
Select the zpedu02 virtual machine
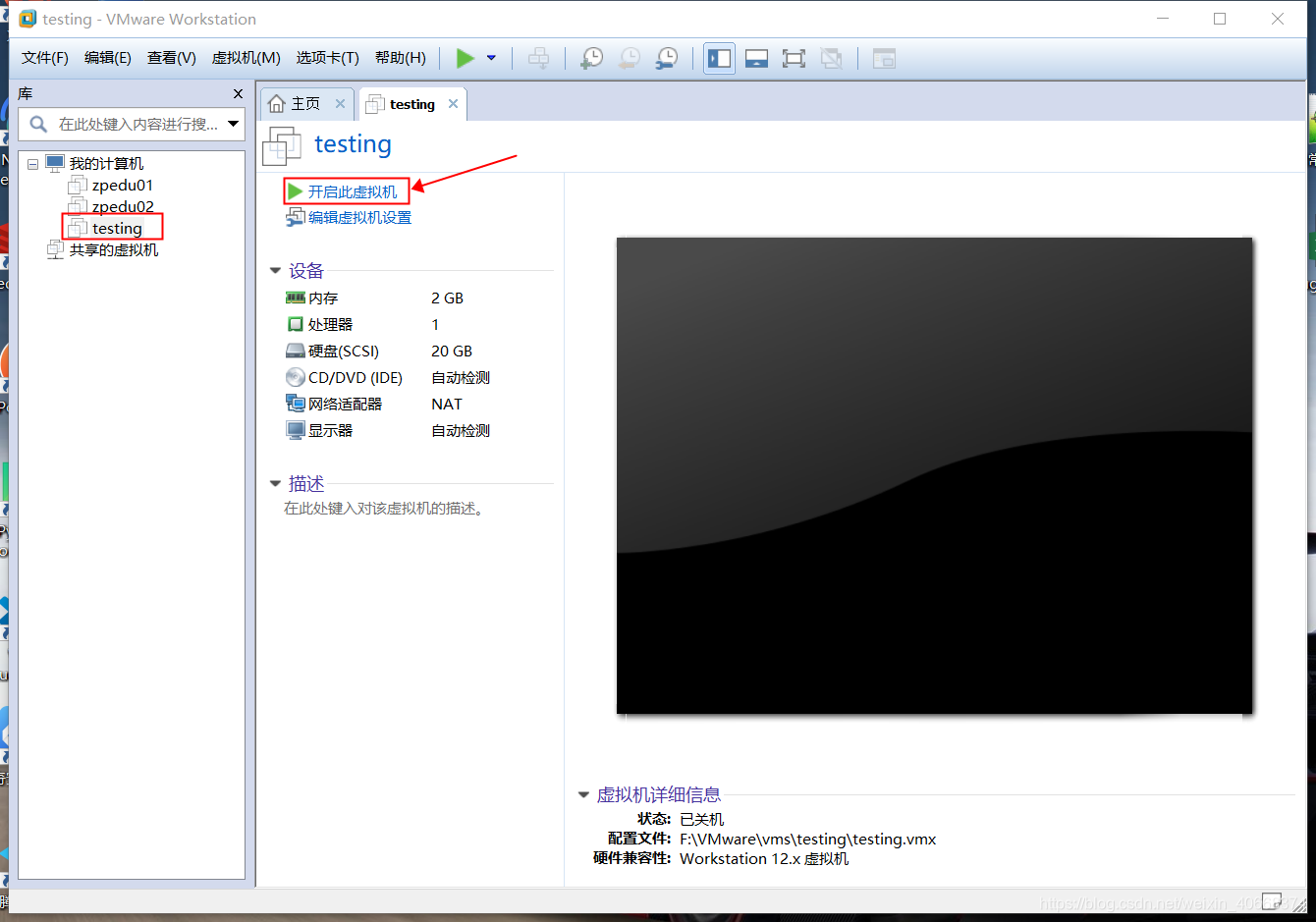coord(123,206)
